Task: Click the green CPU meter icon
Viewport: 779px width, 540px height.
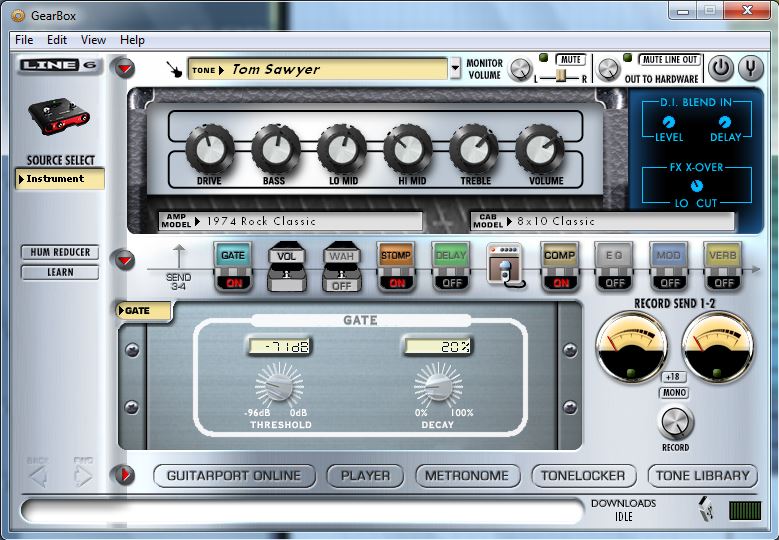Action: coord(745,510)
